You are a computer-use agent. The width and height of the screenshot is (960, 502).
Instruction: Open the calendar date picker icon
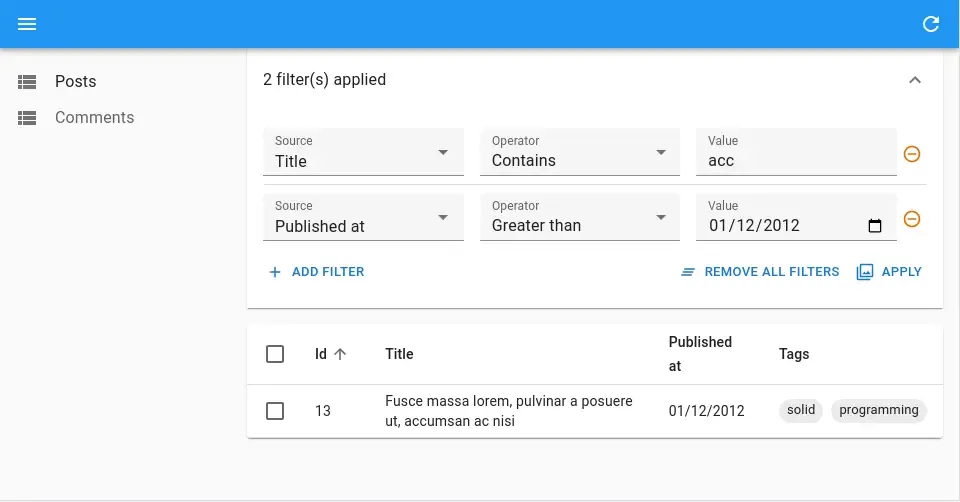pyautogui.click(x=875, y=226)
